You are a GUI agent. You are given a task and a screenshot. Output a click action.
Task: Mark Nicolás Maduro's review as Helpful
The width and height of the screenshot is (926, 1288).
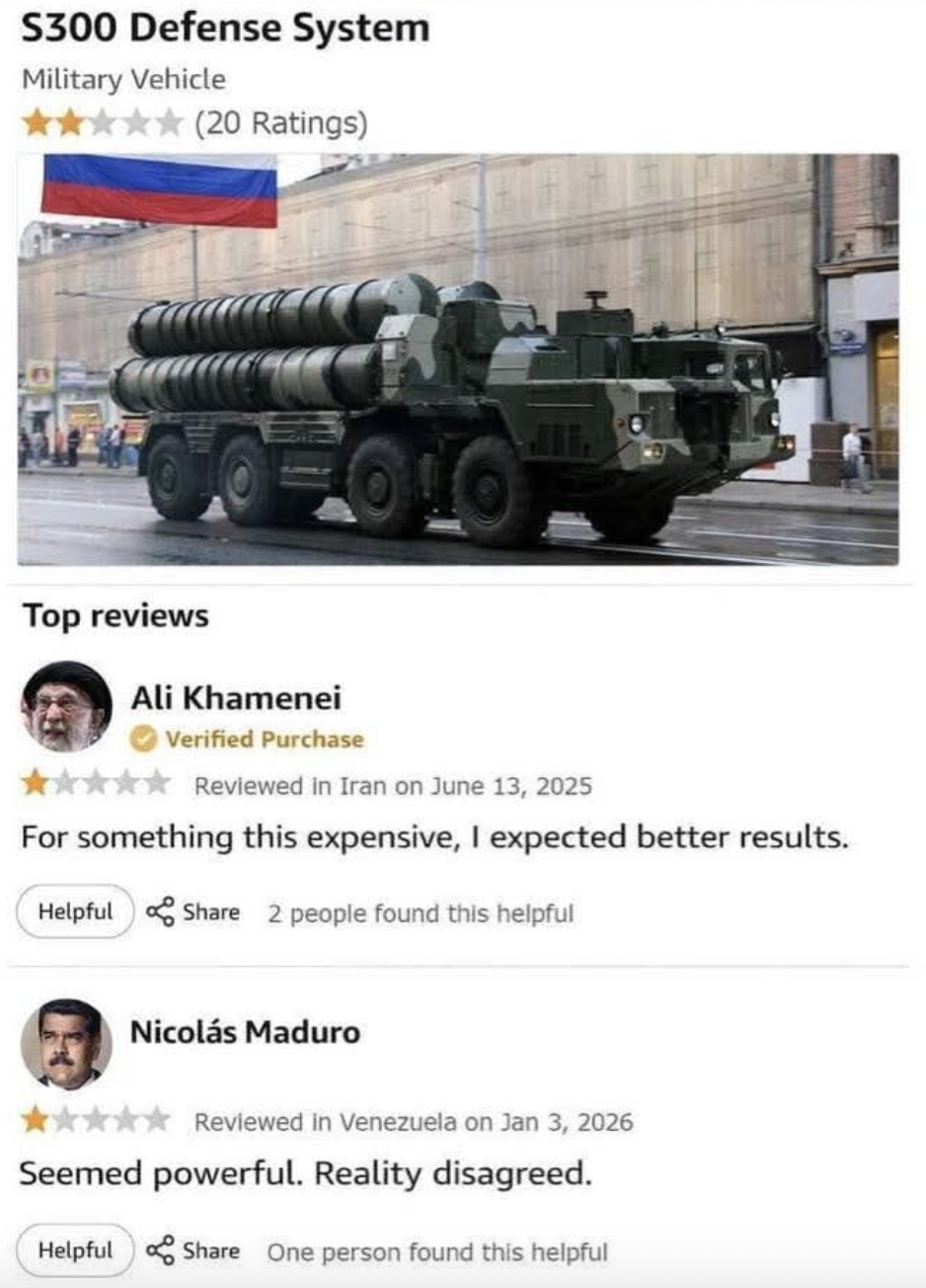[75, 1250]
